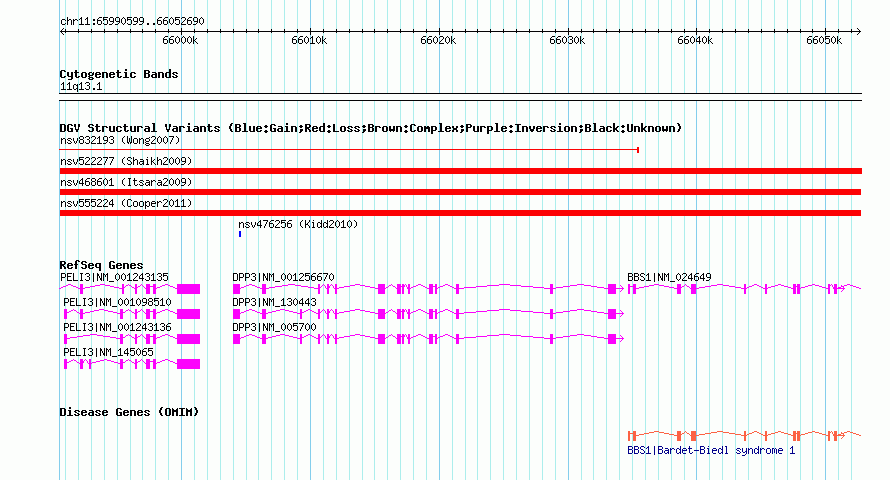Click the PELI3|NM_001243135 transcript label
Viewport: 890px width, 480px height.
(114, 277)
